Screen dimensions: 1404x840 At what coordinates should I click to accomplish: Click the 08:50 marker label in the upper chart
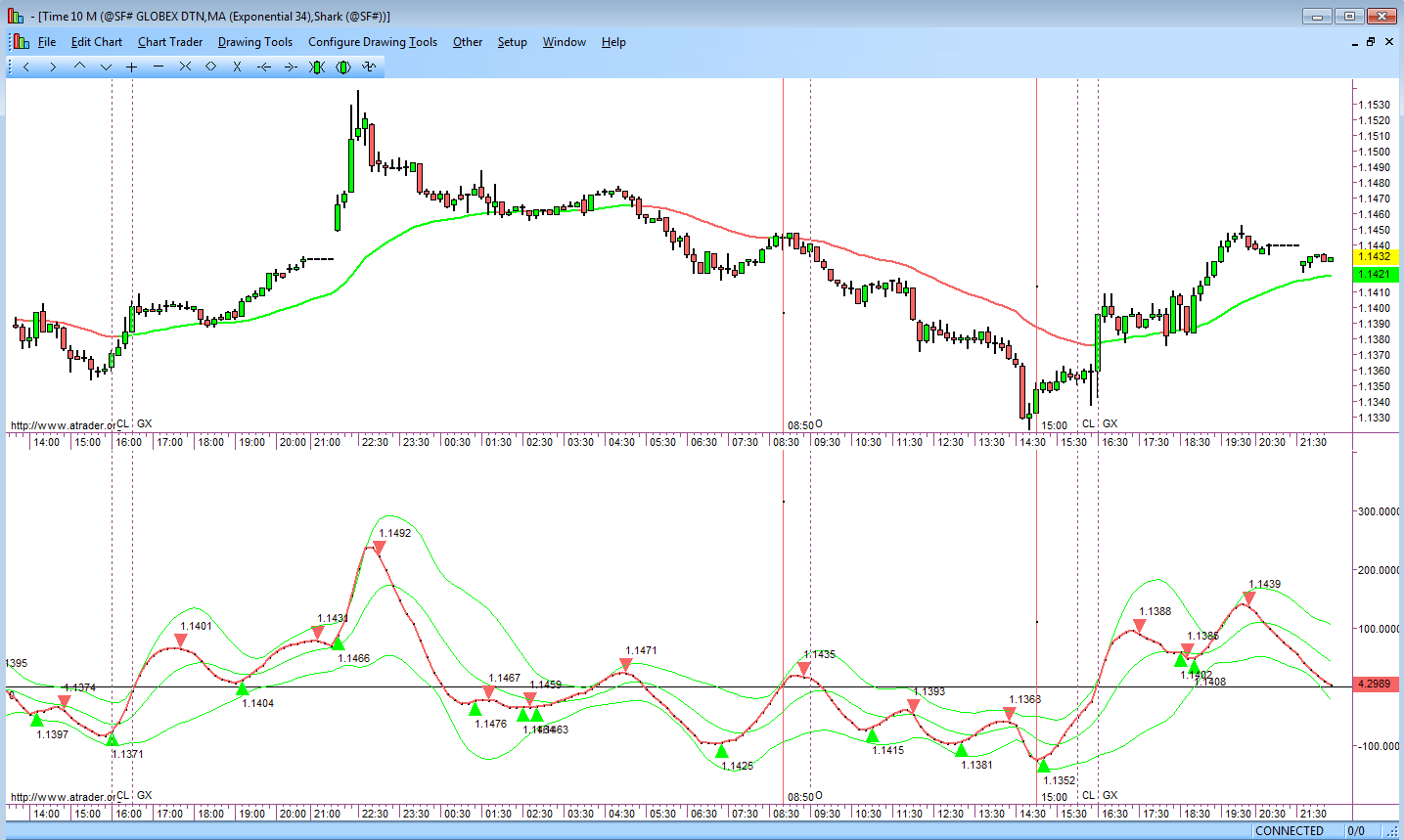(800, 425)
